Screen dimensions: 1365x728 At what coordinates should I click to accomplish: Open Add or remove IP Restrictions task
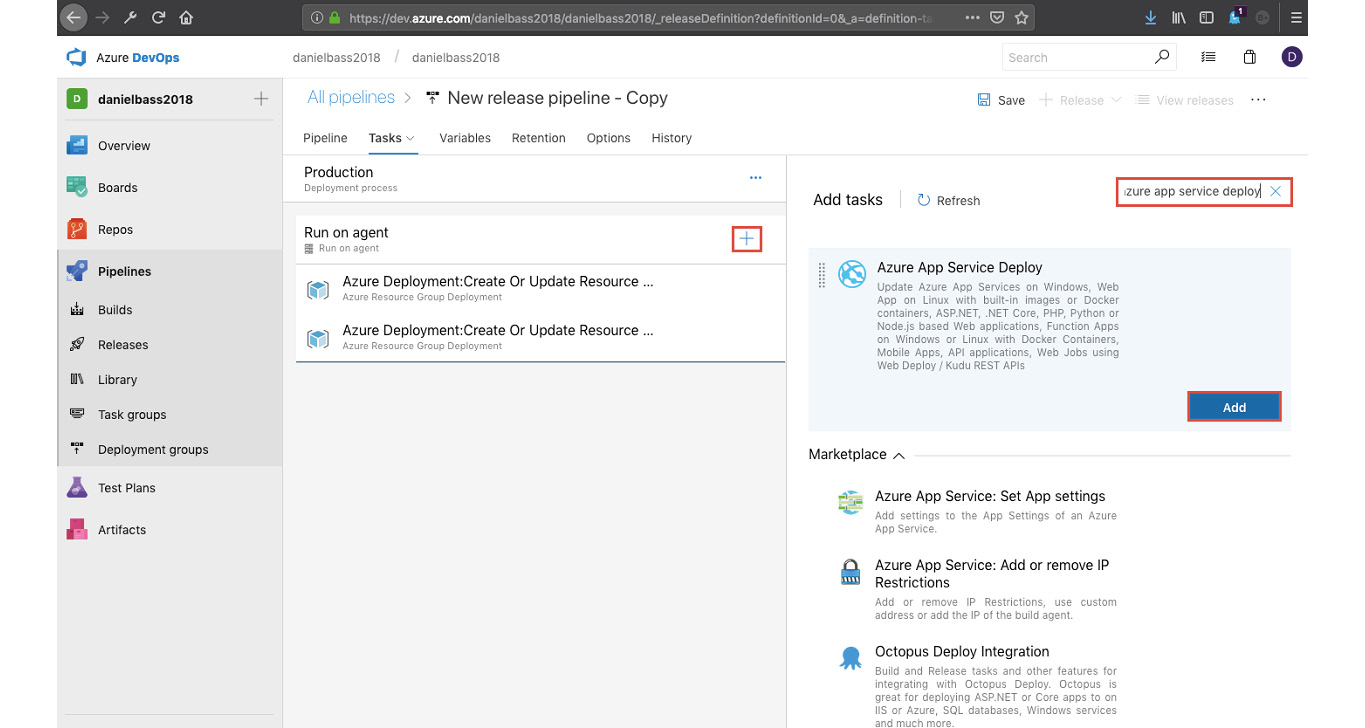coord(992,574)
